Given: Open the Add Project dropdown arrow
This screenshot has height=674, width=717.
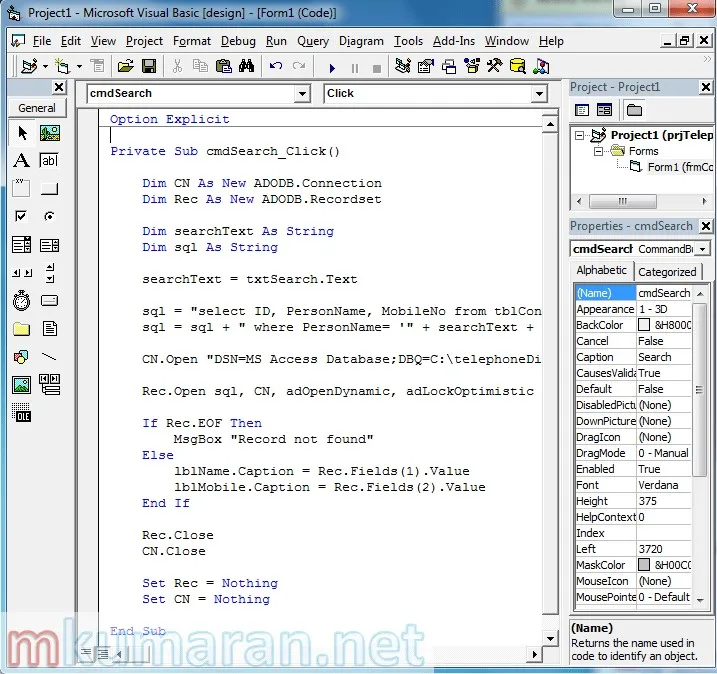Looking at the screenshot, I should pyautogui.click(x=45, y=67).
